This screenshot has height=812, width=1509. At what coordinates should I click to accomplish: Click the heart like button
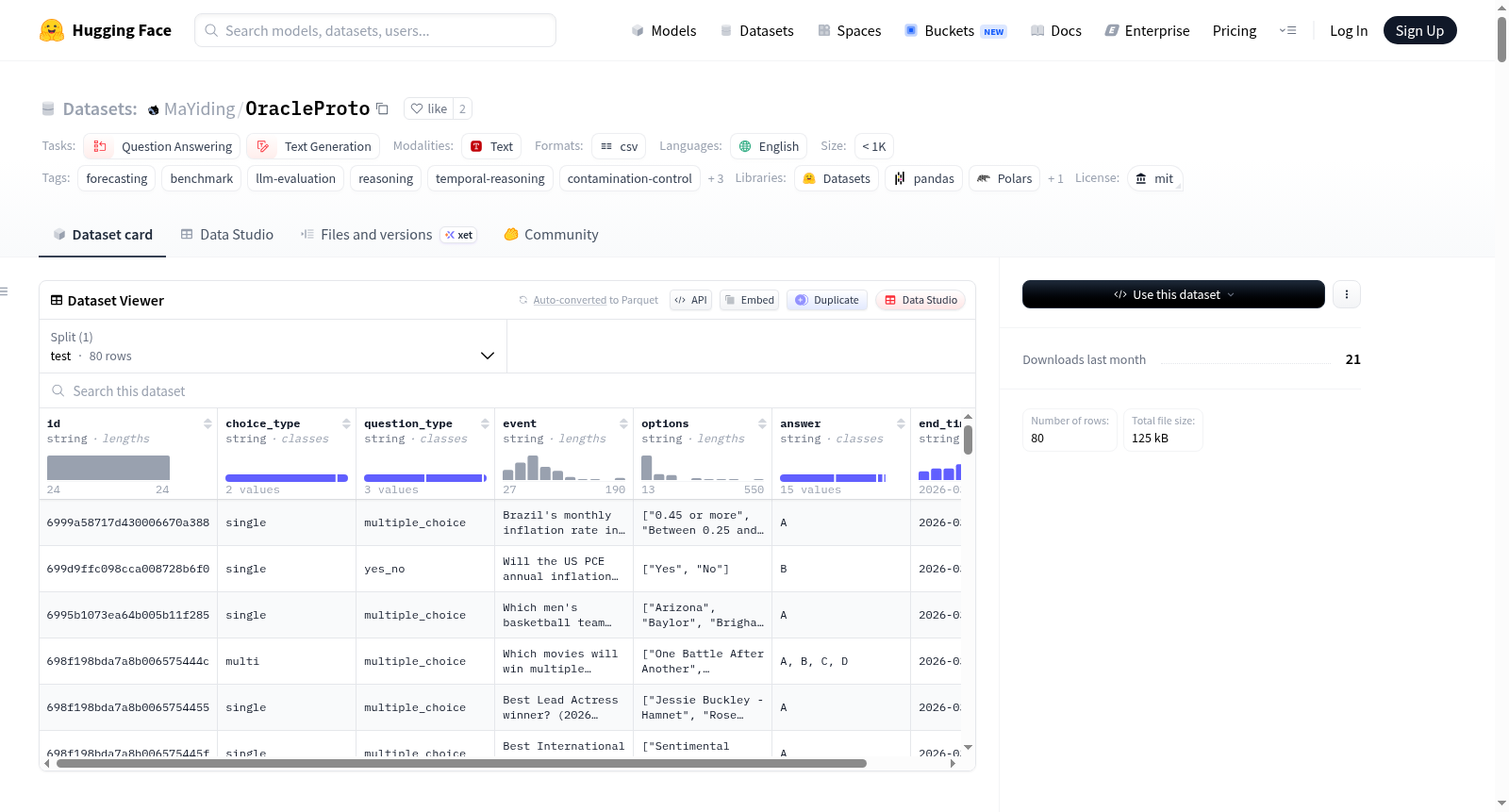tap(428, 108)
